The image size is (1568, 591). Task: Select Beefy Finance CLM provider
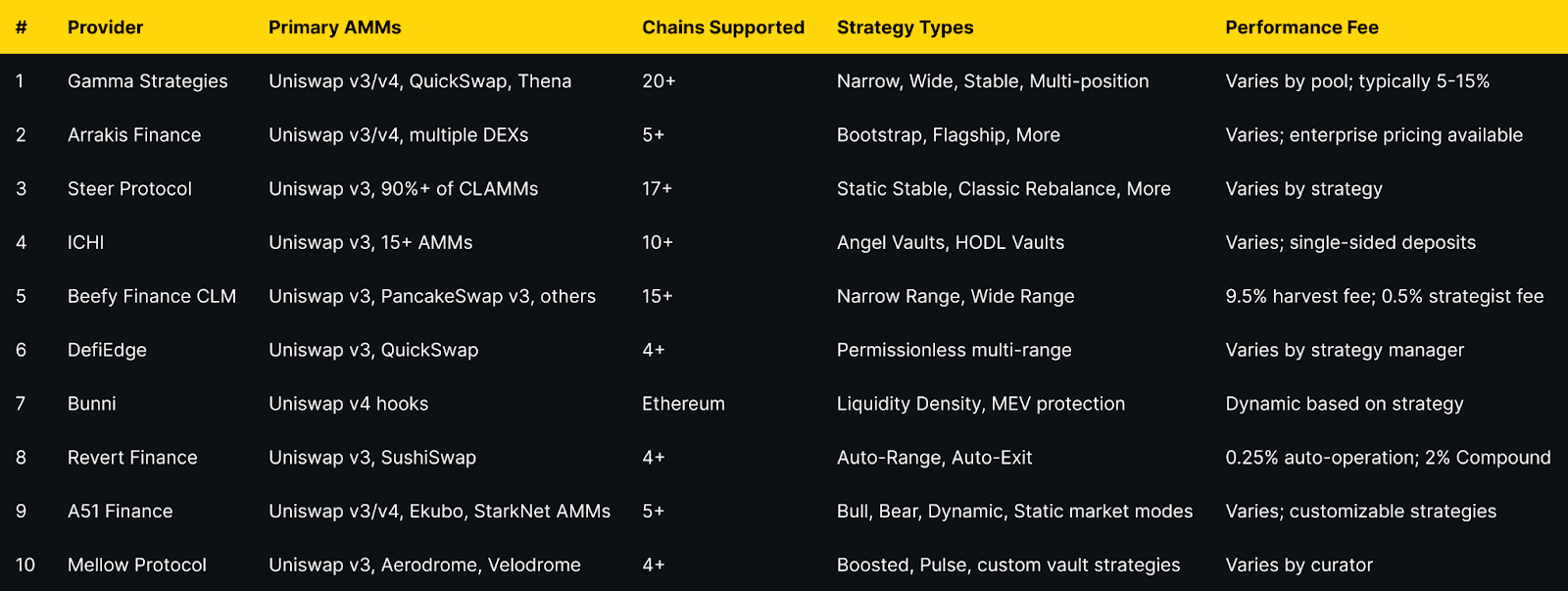click(x=152, y=296)
